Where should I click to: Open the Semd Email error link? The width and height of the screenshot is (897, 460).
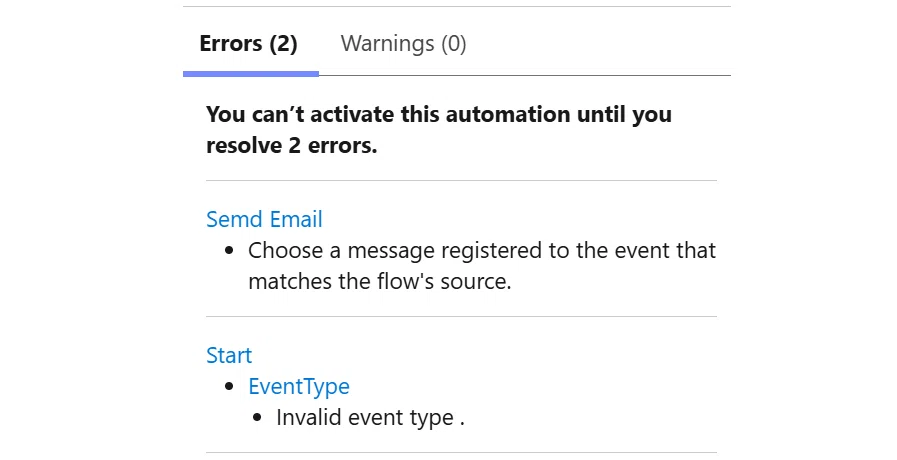pos(264,219)
